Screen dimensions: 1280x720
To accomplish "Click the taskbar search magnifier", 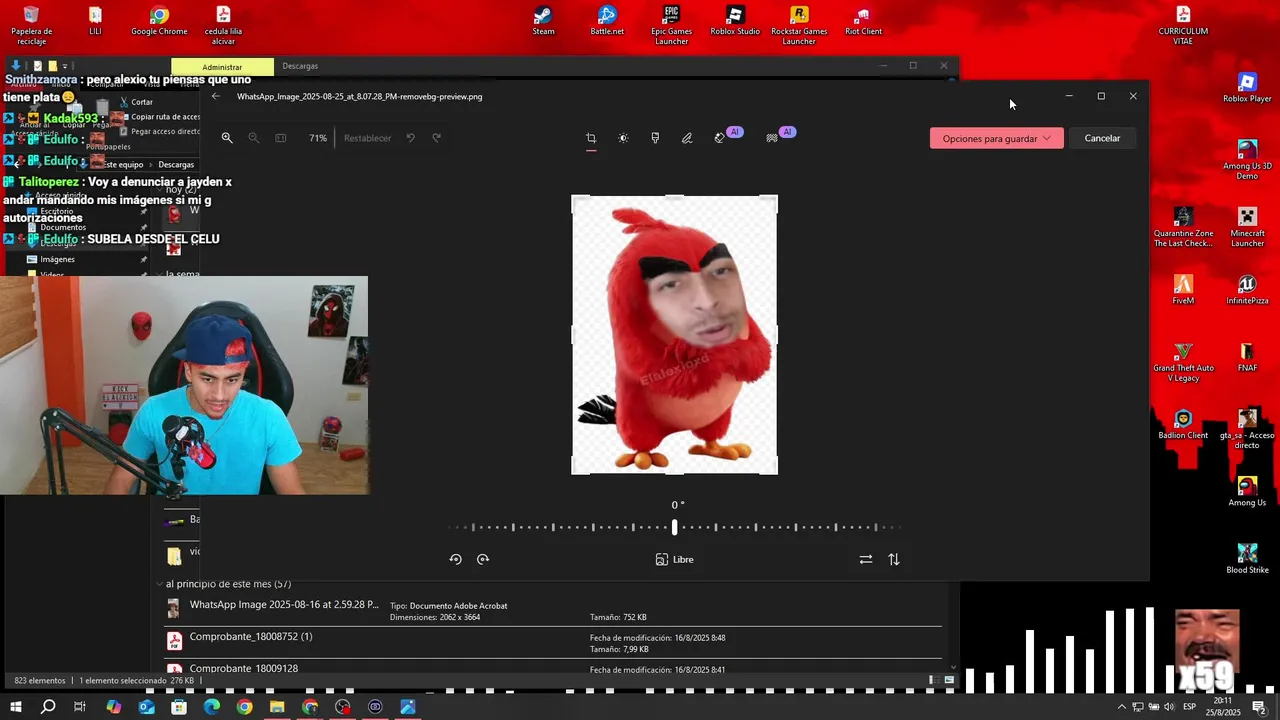I will coord(48,707).
